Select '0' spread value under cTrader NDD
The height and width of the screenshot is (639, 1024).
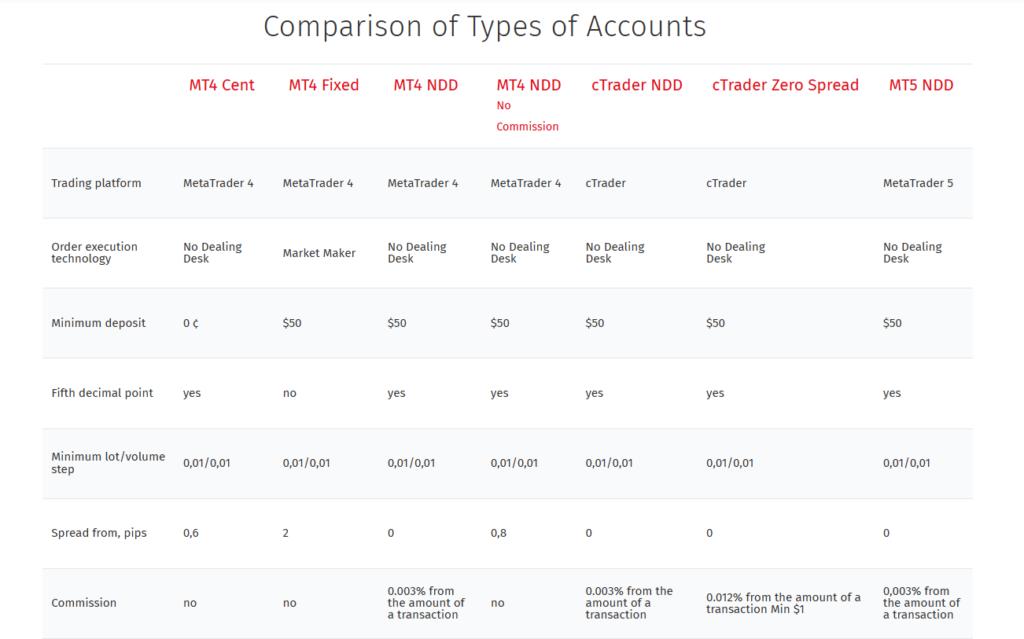pos(588,533)
